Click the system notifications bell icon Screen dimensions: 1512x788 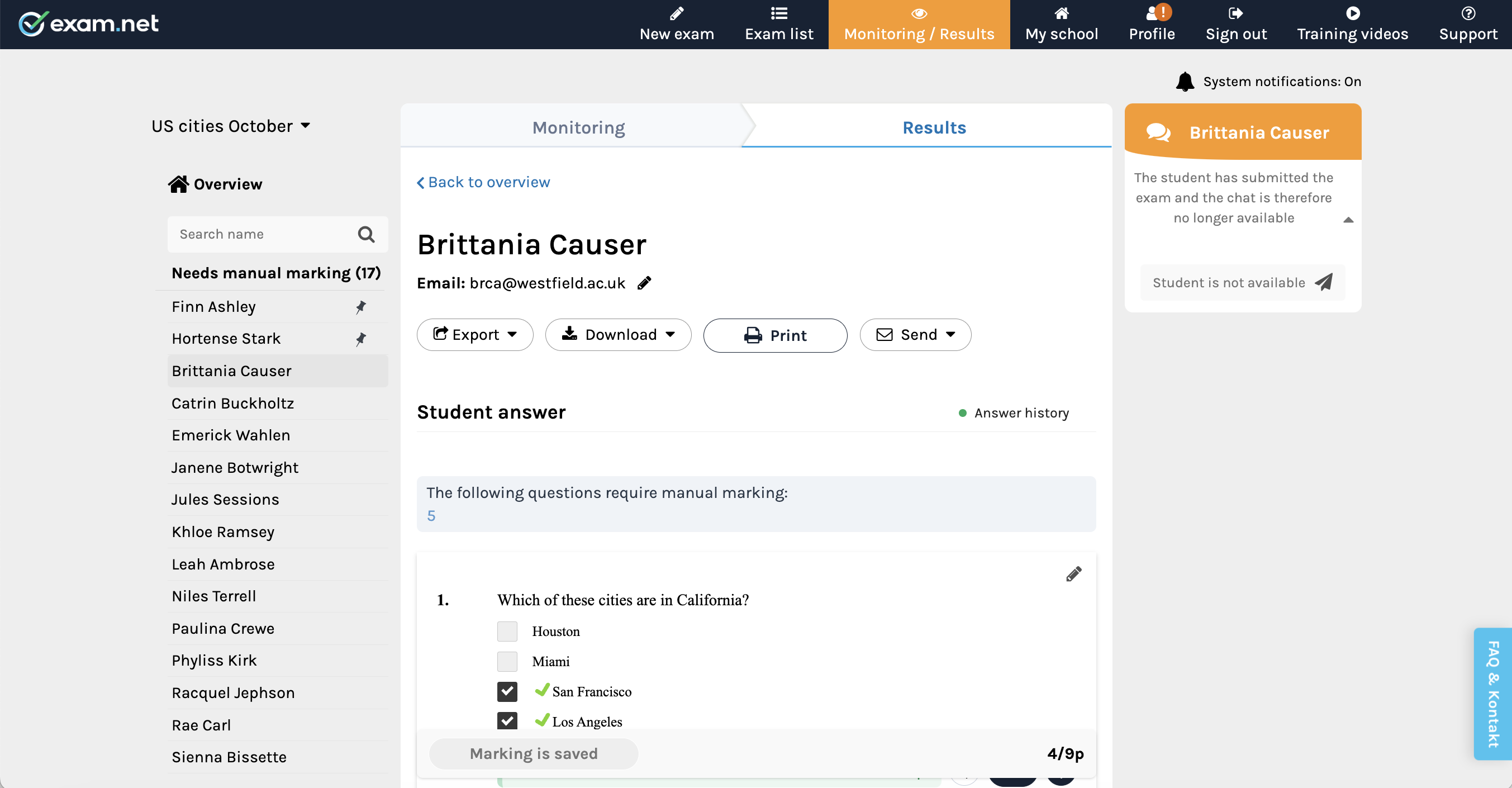[x=1186, y=82]
